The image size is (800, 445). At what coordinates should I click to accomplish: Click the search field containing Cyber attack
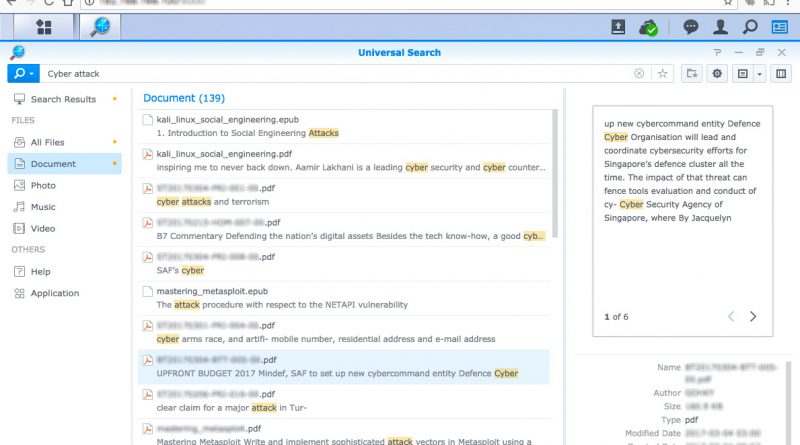[330, 73]
